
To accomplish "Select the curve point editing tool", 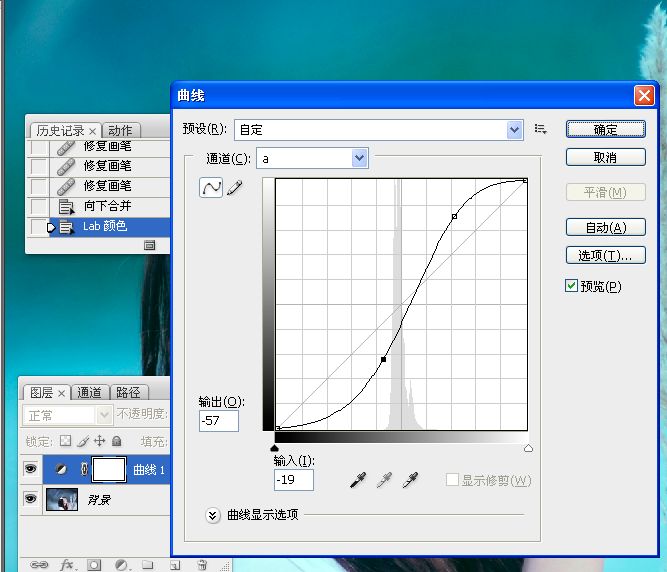I will [211, 188].
